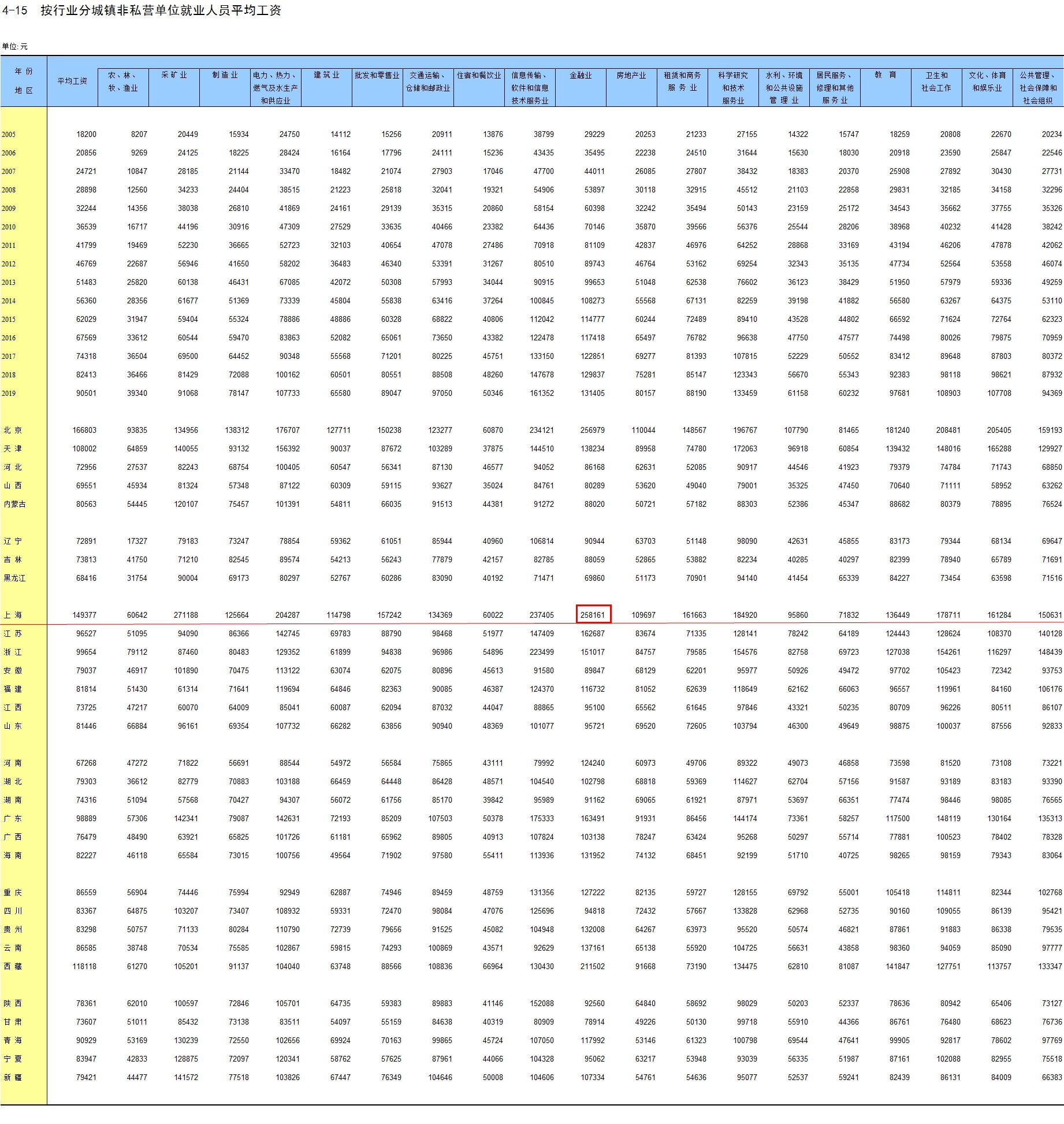Click 上海 采矿业 value 271188

[186, 615]
